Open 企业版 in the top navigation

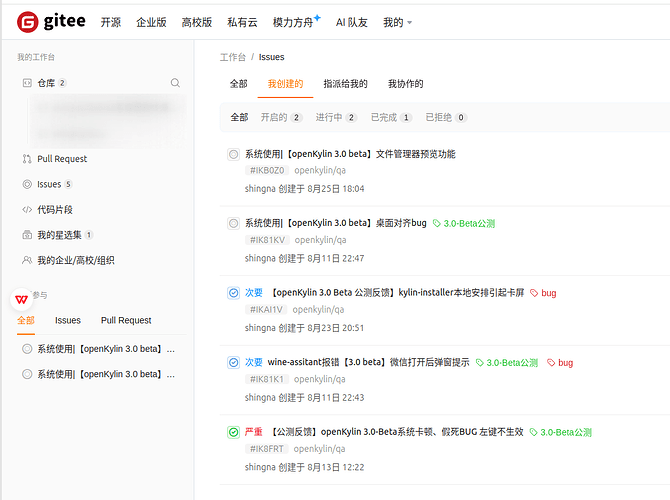(151, 22)
